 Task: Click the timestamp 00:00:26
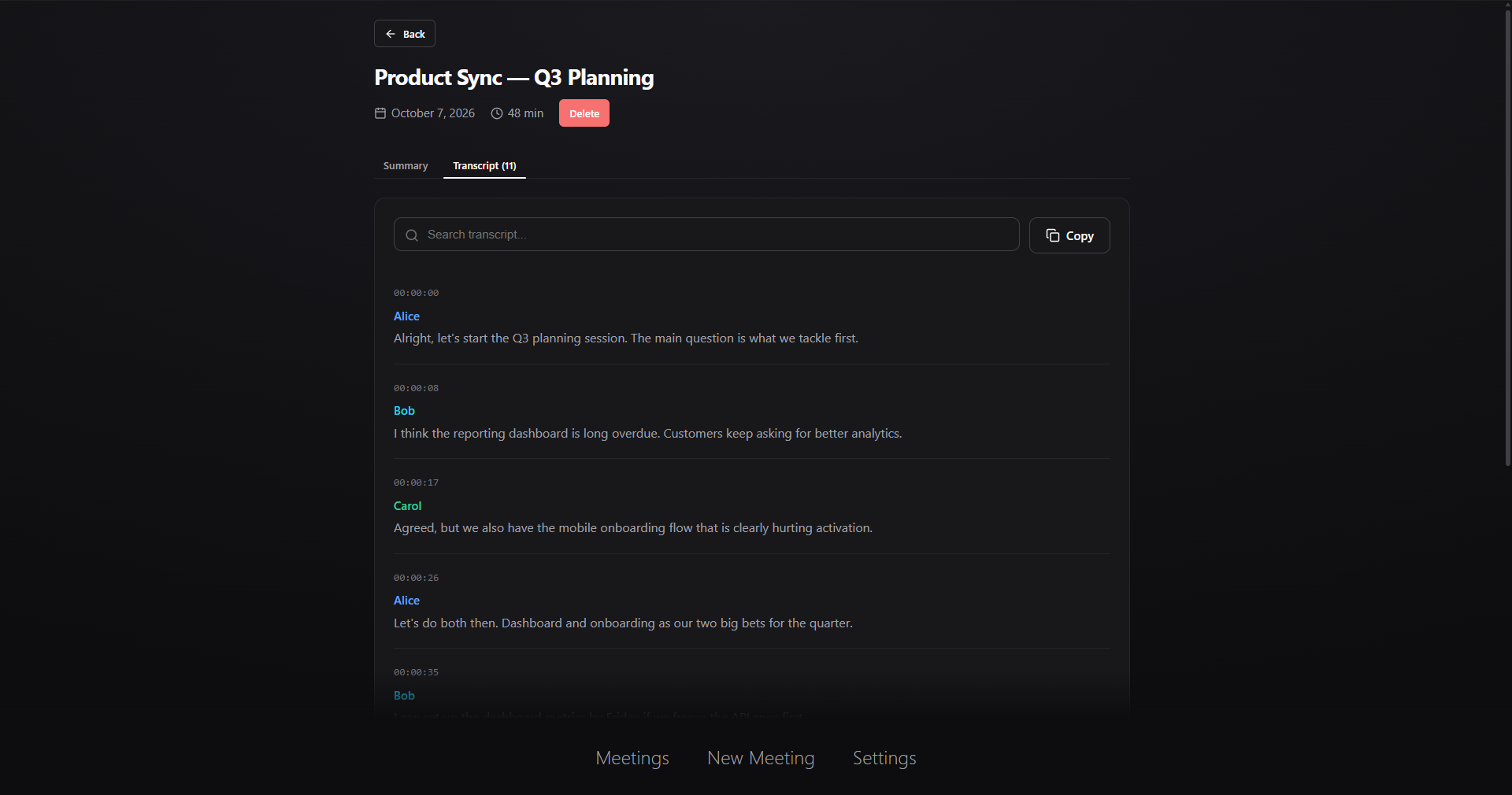pos(416,578)
